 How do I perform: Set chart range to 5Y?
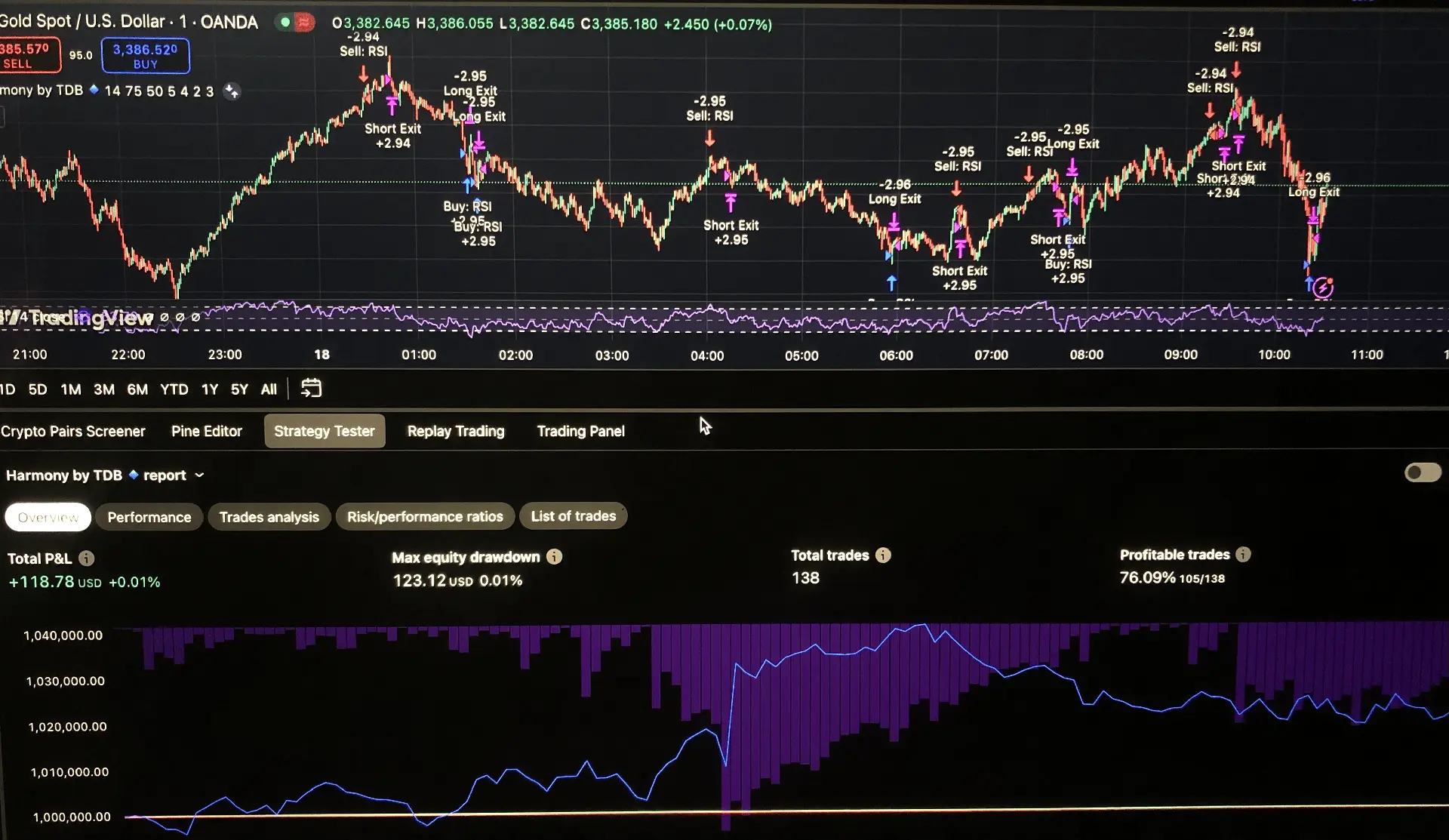click(239, 389)
